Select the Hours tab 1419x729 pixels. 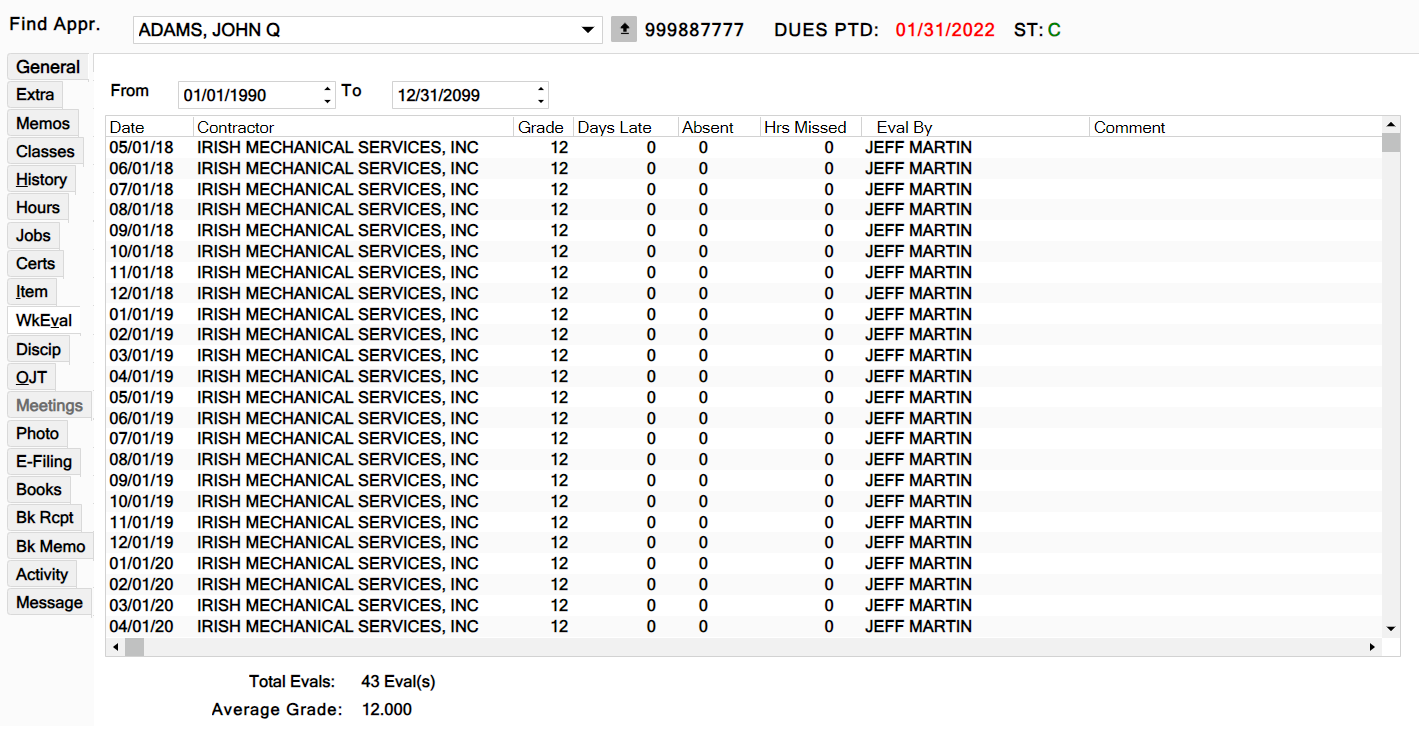(x=38, y=208)
